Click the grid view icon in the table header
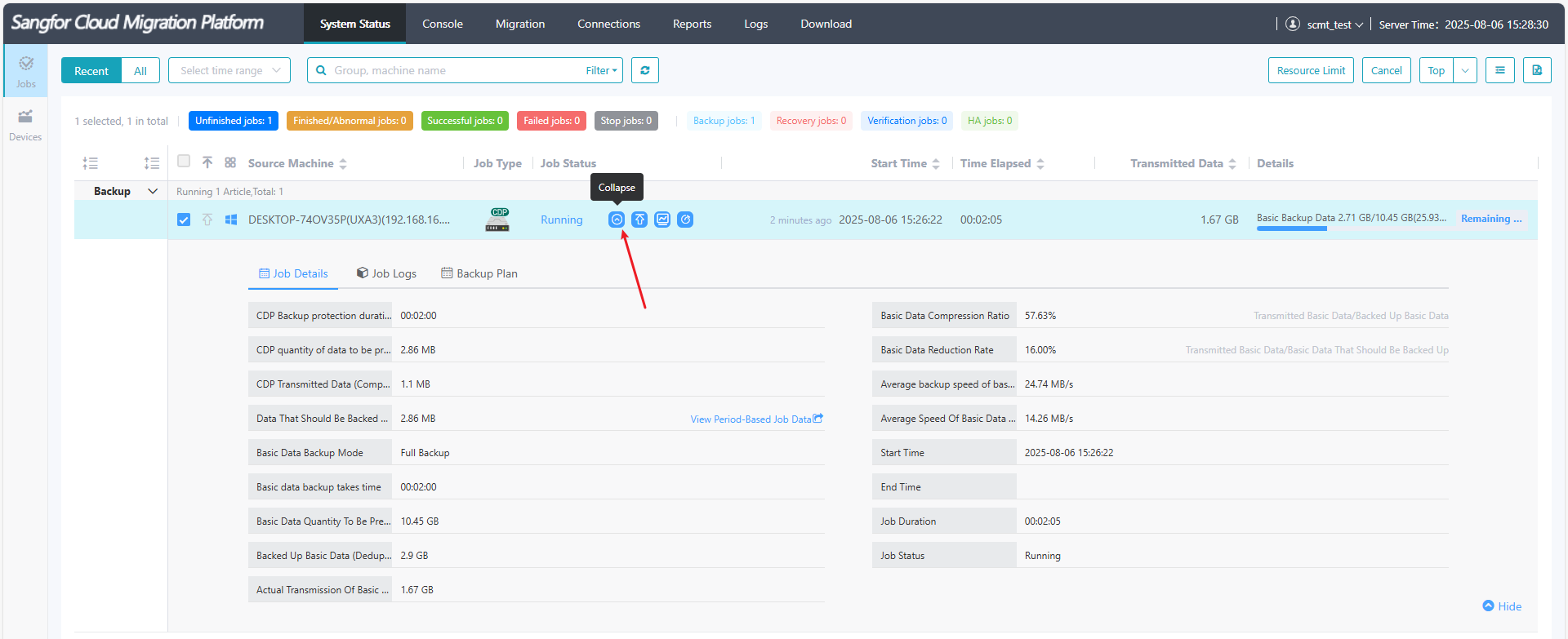The height and width of the screenshot is (639, 1568). pyautogui.click(x=230, y=162)
